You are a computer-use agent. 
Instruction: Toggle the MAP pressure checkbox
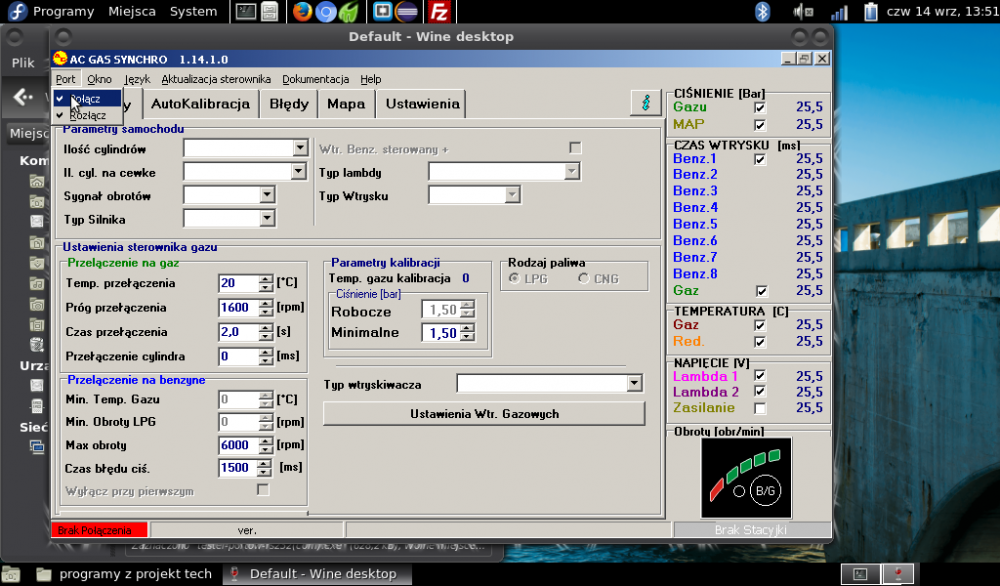tap(760, 125)
